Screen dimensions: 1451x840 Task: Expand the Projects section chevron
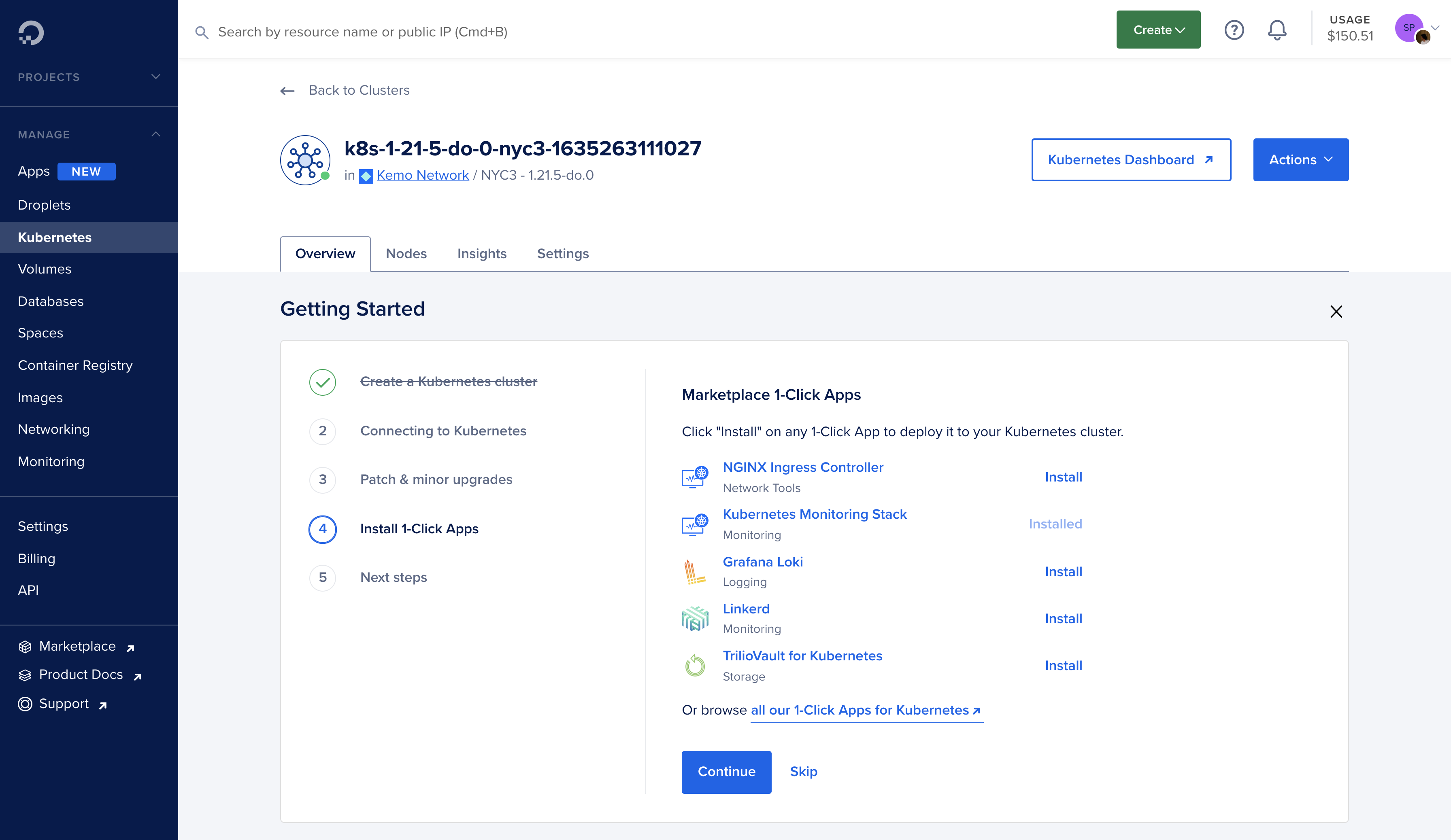coord(155,76)
